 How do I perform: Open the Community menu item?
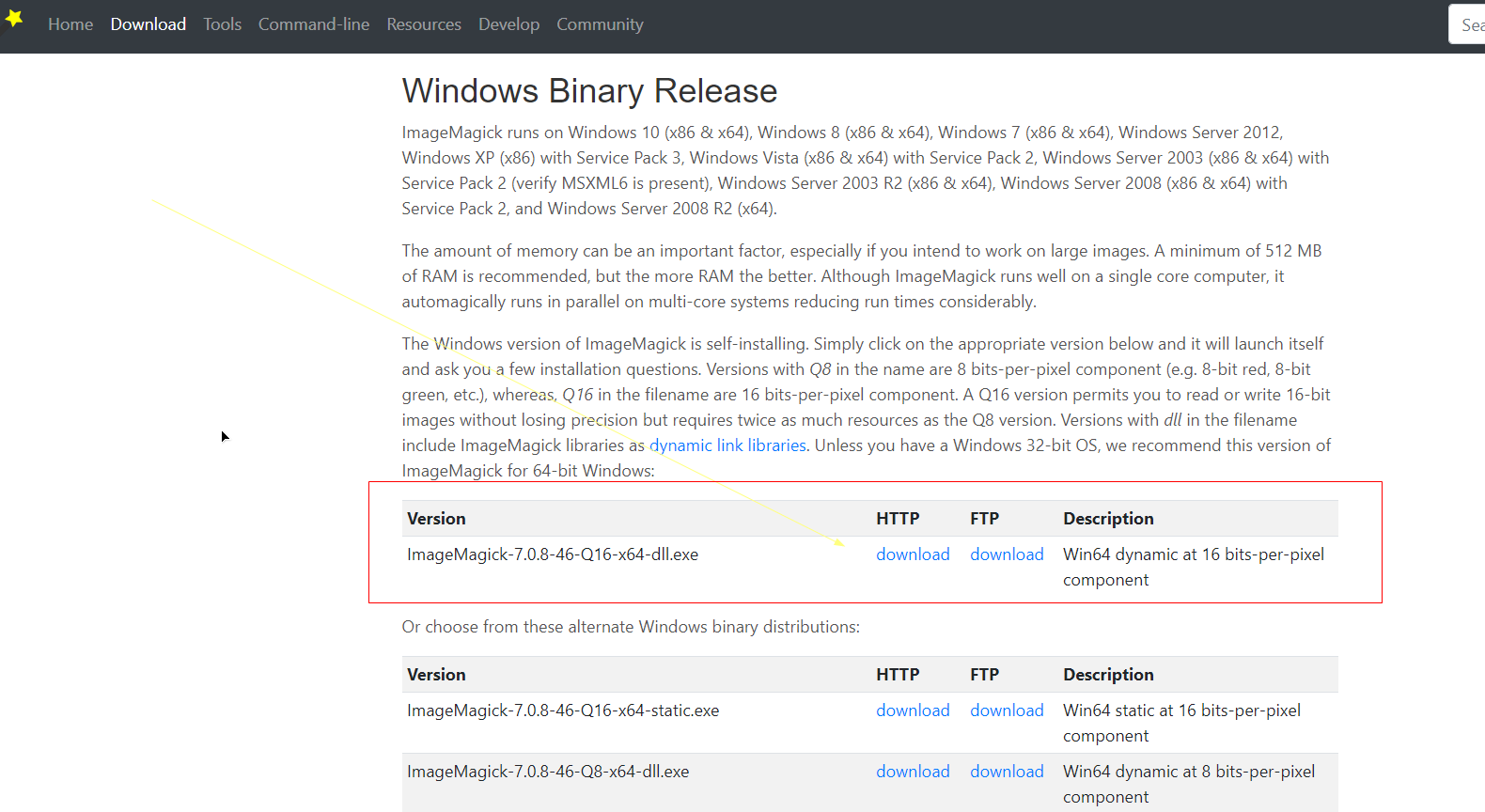pos(600,24)
